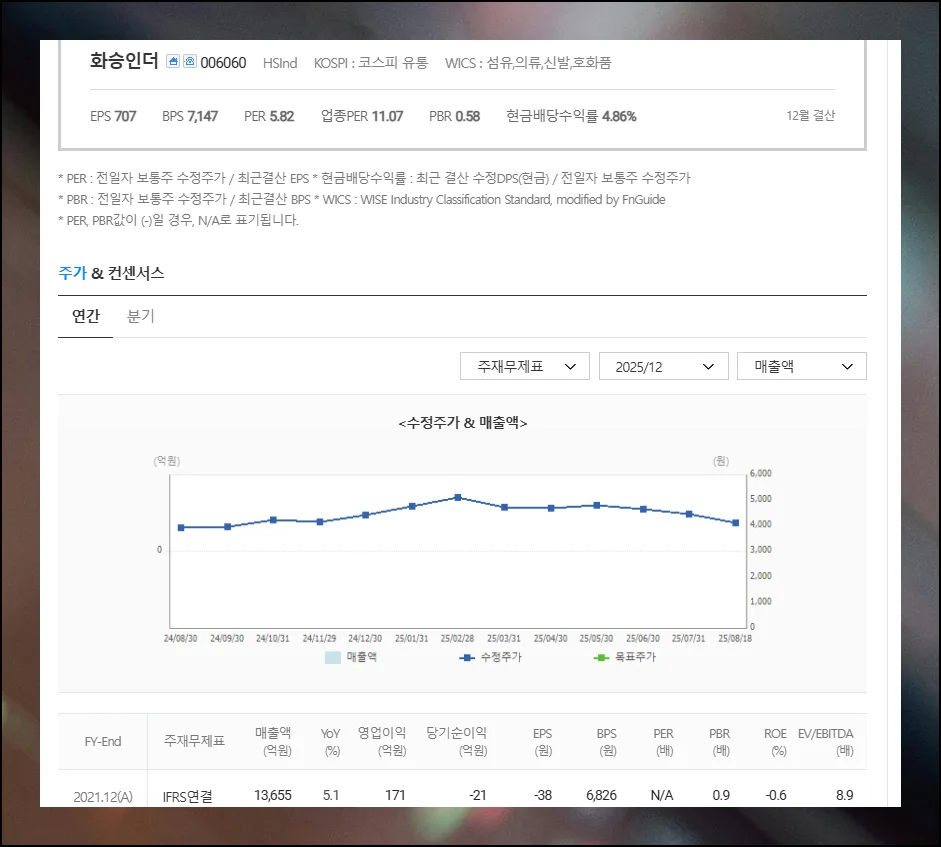Image resolution: width=941 pixels, height=847 pixels.
Task: Click the 컨센서스 heading text
Action: [x=136, y=272]
